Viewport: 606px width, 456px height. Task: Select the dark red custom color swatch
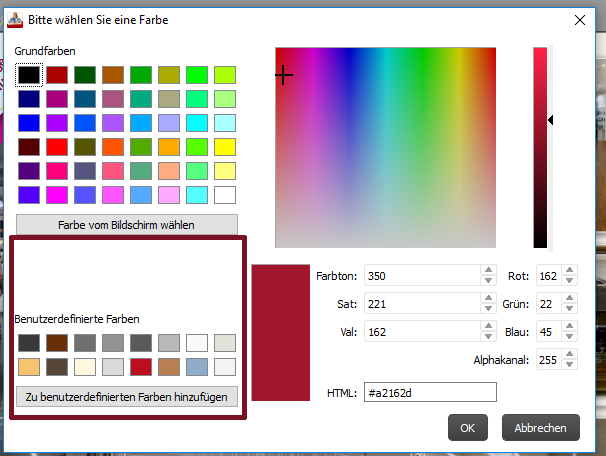click(x=141, y=367)
